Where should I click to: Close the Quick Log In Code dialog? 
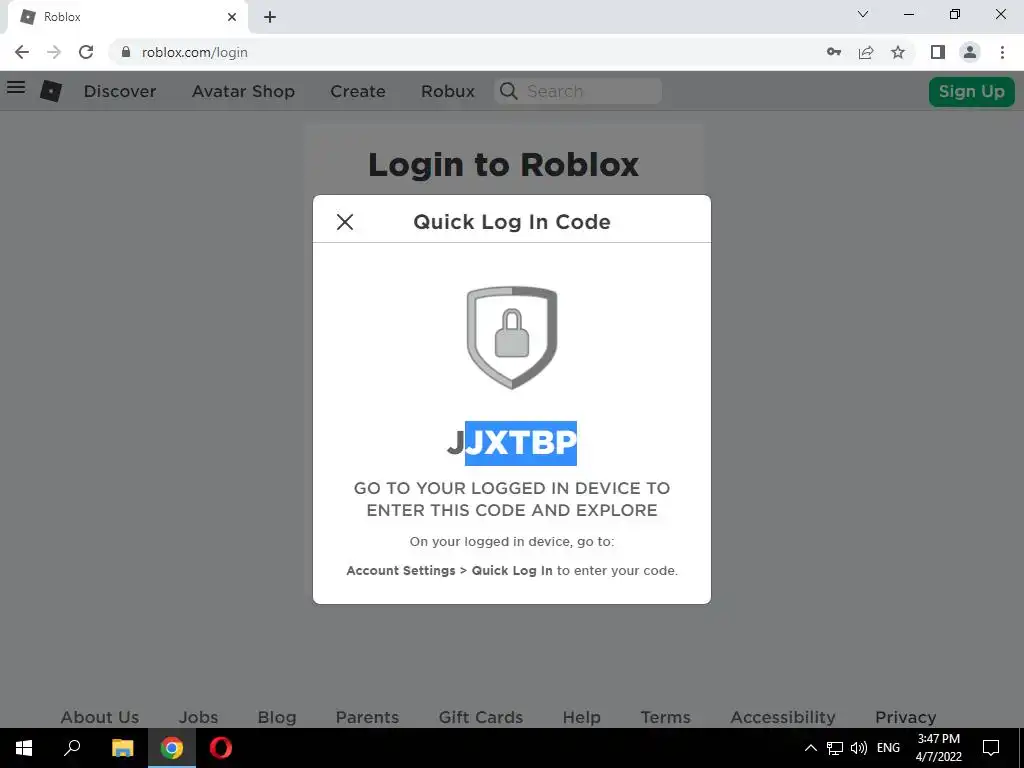(x=345, y=222)
